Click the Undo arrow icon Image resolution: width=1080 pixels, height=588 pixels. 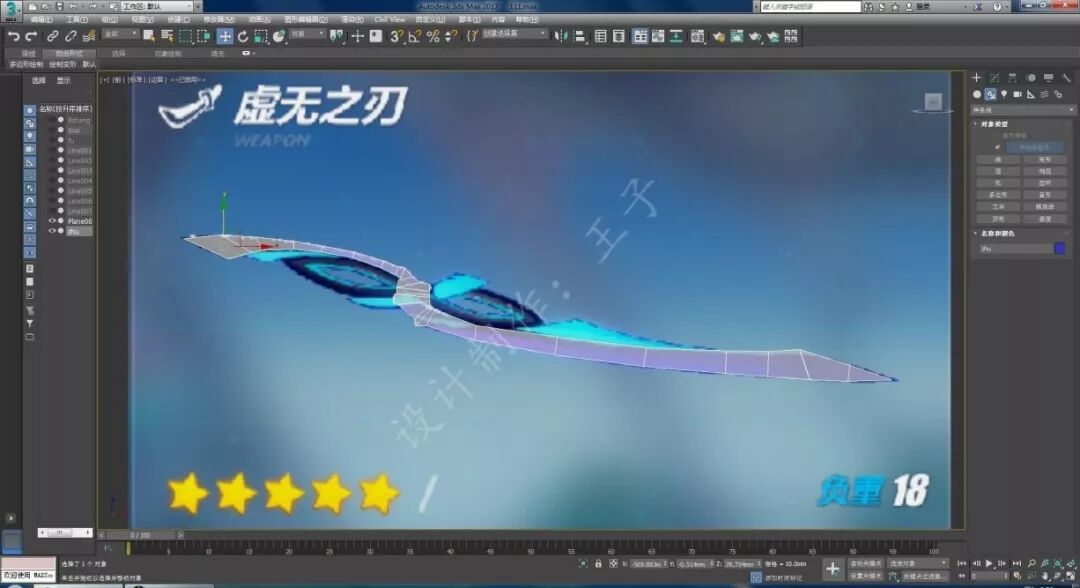tap(13, 36)
